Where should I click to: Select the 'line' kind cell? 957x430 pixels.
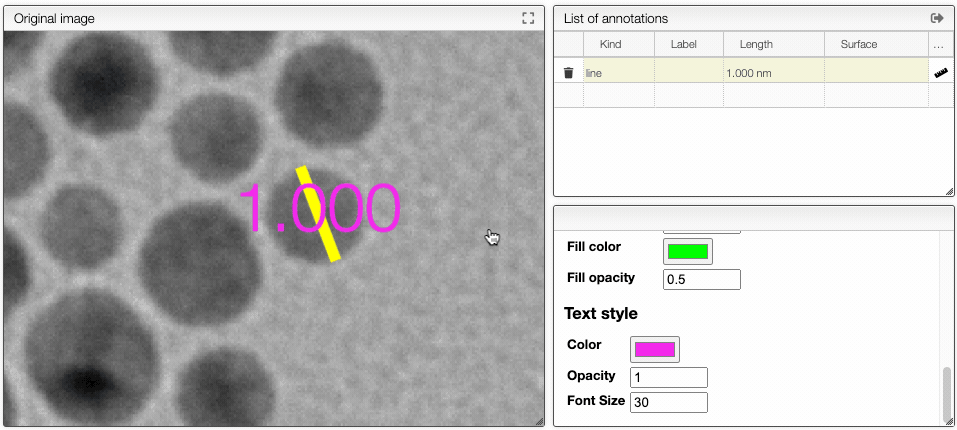click(619, 73)
